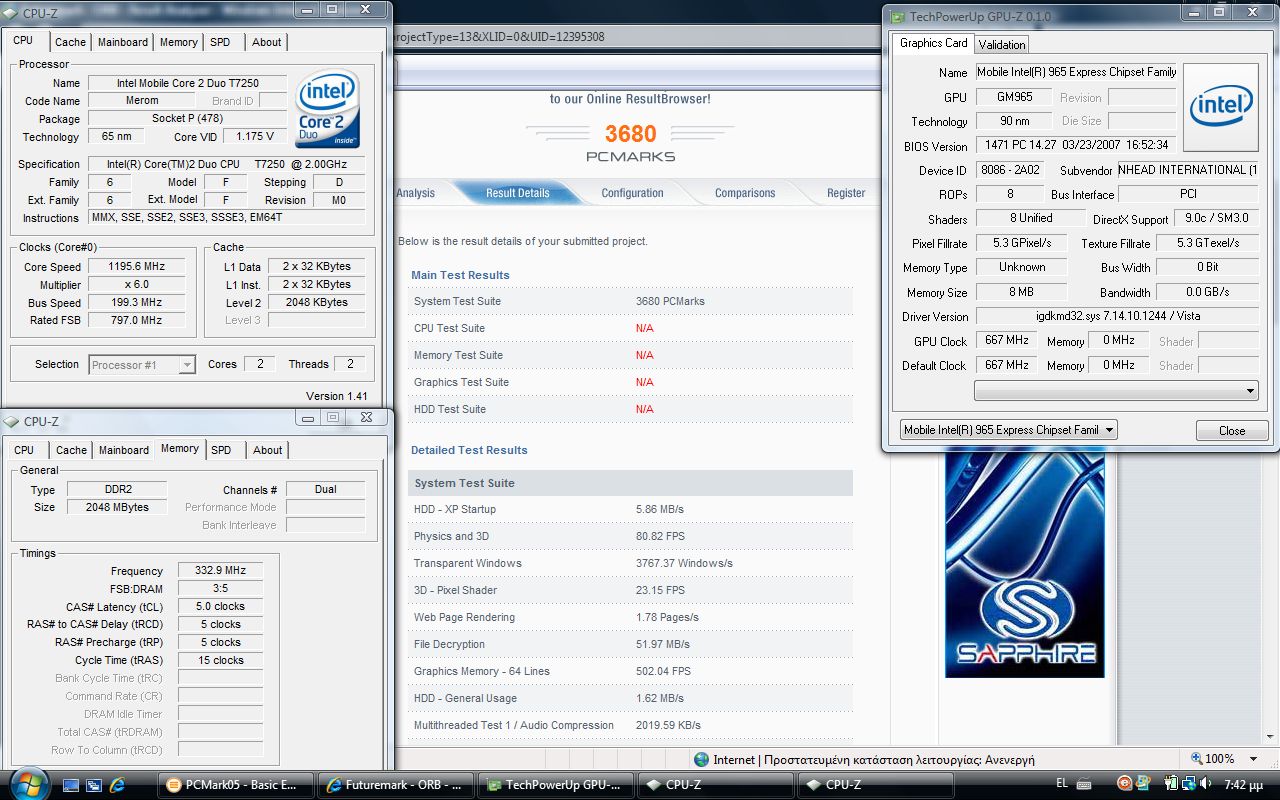The image size is (1280, 800).
Task: Click the Intel logo in GPU-Z
Action: click(1220, 107)
